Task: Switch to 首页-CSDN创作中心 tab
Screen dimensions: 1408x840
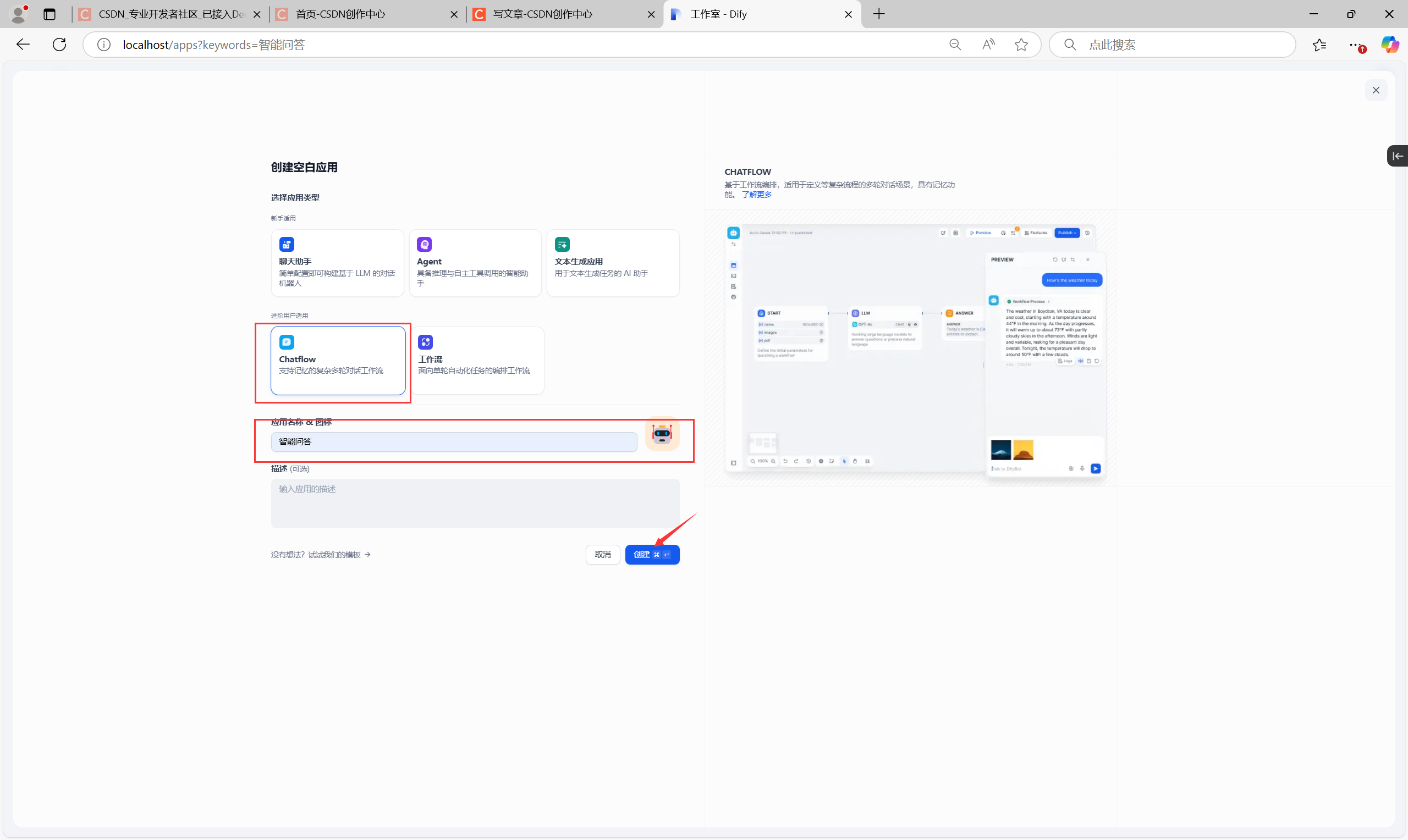Action: [x=340, y=14]
